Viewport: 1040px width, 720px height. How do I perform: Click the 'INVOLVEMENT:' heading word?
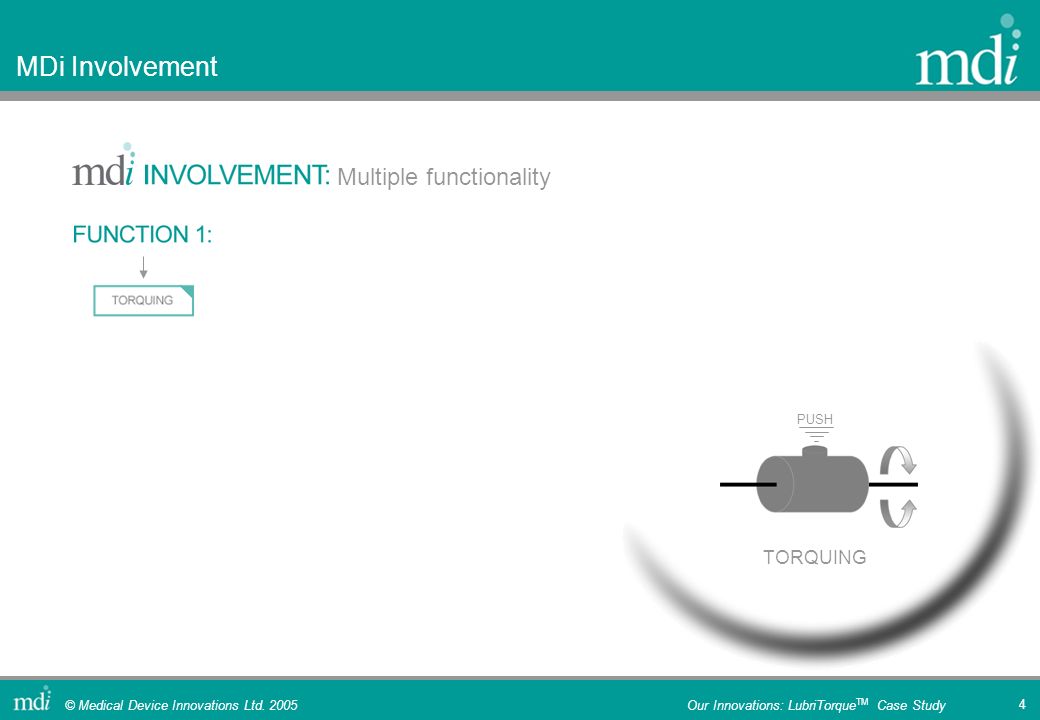point(236,175)
